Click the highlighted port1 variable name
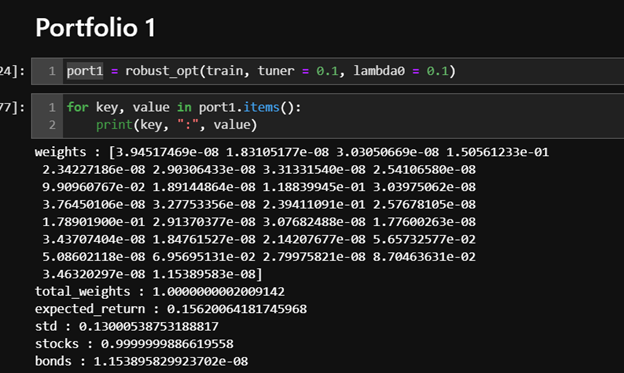The width and height of the screenshot is (624, 373). point(85,71)
